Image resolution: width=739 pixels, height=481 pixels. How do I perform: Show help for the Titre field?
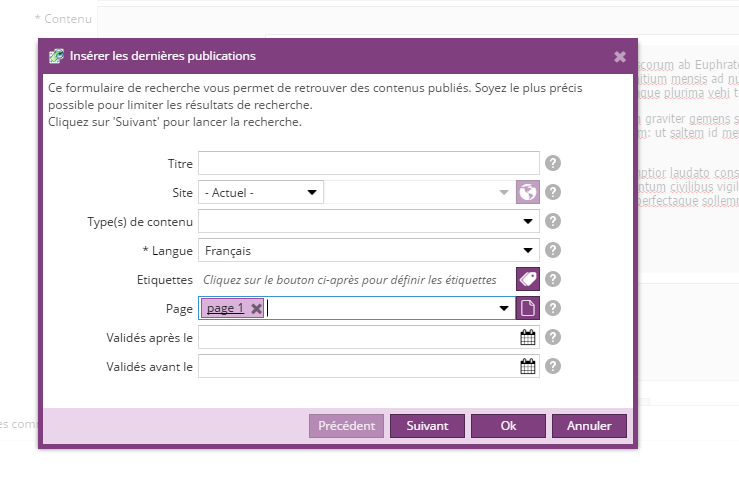552,163
